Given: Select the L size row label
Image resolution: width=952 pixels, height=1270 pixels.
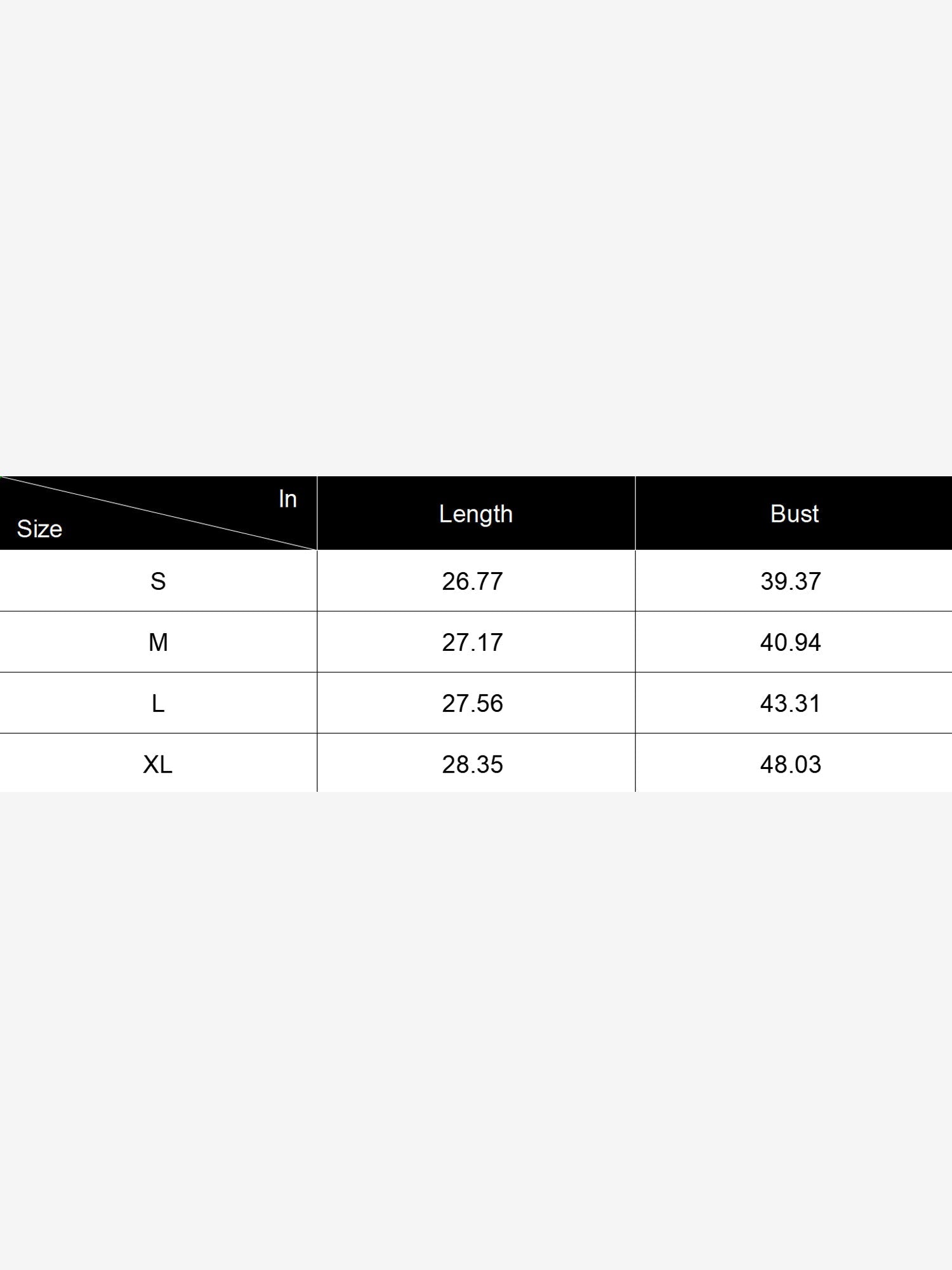Looking at the screenshot, I should (158, 703).
